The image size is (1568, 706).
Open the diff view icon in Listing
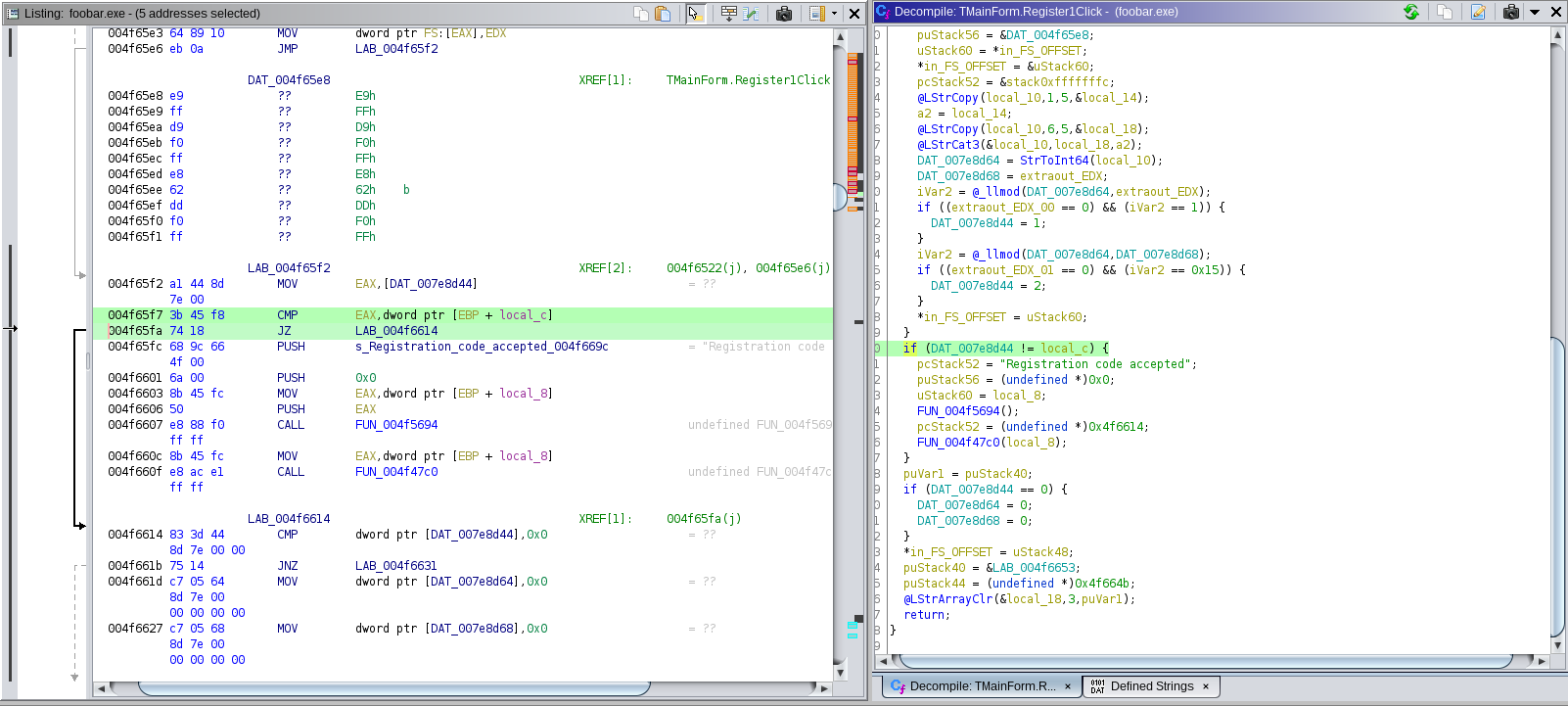[x=752, y=13]
